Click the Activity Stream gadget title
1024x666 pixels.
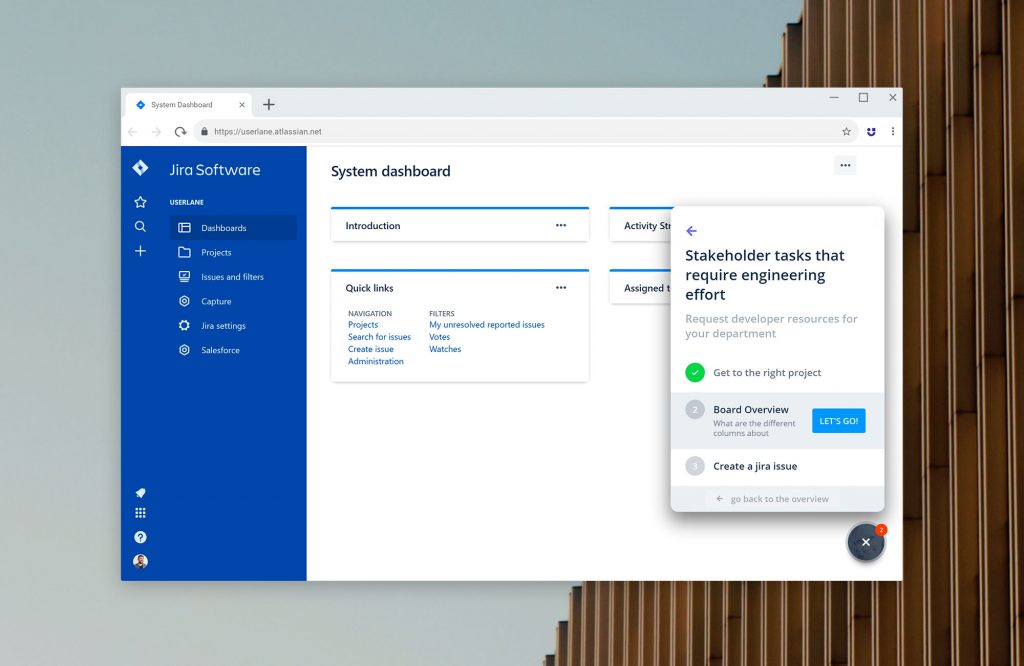pyautogui.click(x=647, y=225)
